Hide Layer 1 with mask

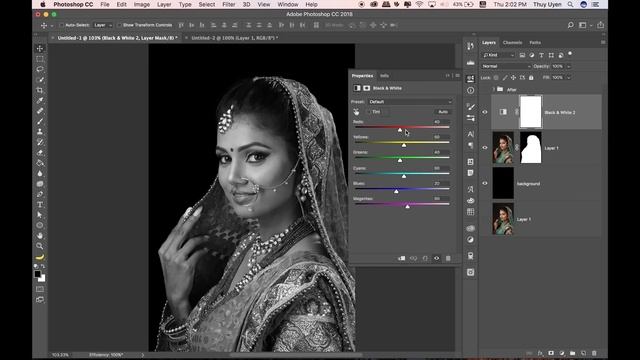(x=485, y=148)
